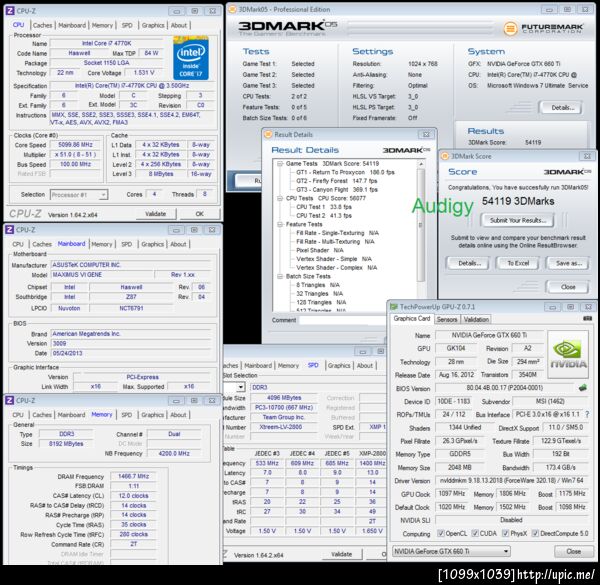
Task: Click Details... in the 3DMark Score dialog
Action: tap(469, 263)
